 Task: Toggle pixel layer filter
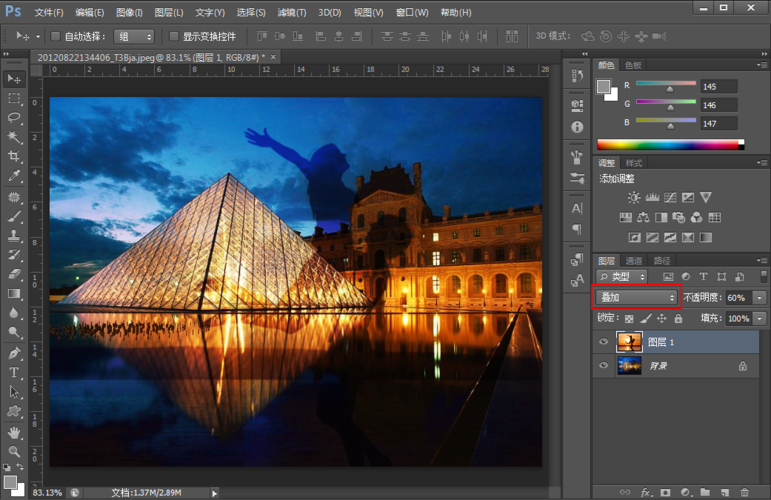(668, 277)
